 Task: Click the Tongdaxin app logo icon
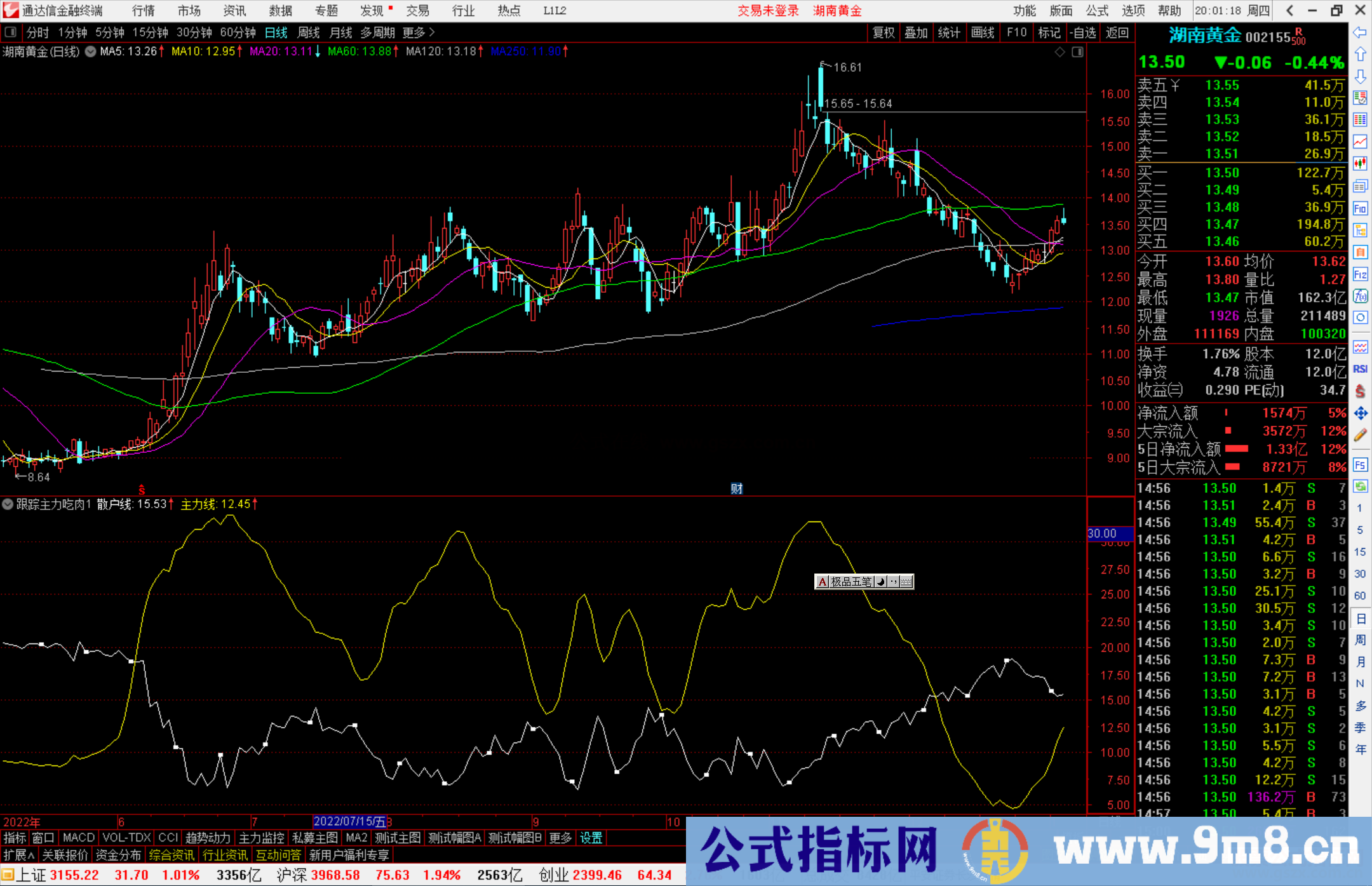coord(11,10)
